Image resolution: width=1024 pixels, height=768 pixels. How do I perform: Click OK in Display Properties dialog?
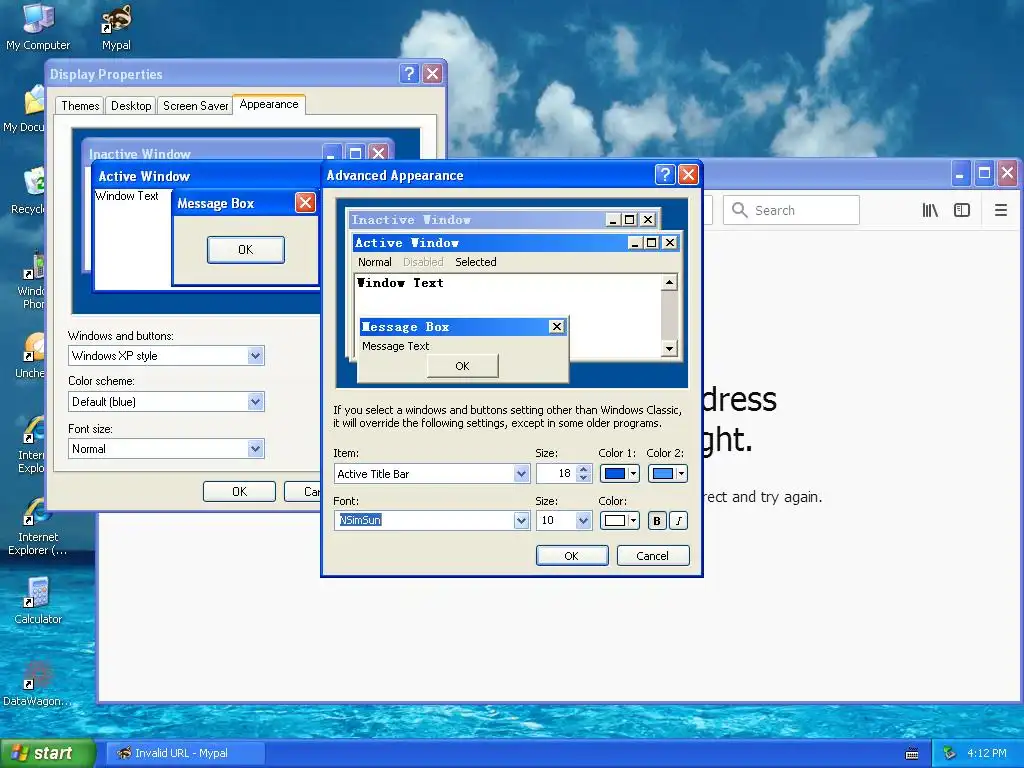(239, 492)
